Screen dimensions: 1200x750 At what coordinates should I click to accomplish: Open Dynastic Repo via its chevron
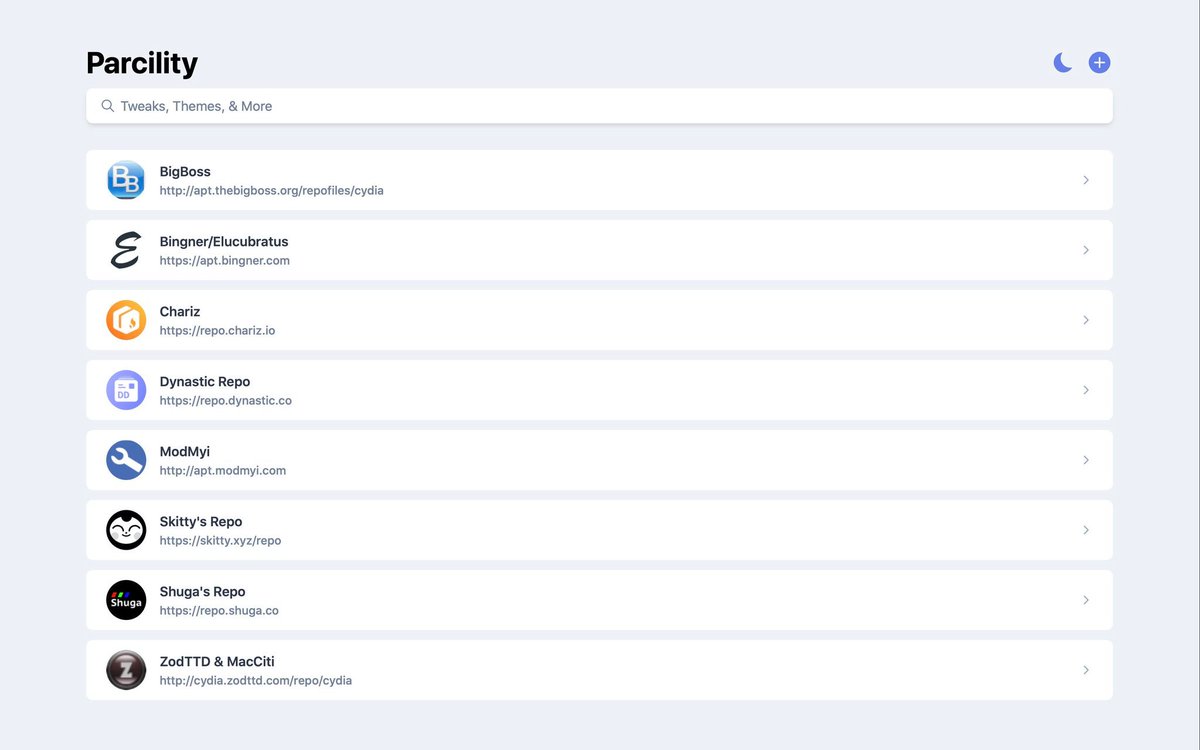(1086, 390)
